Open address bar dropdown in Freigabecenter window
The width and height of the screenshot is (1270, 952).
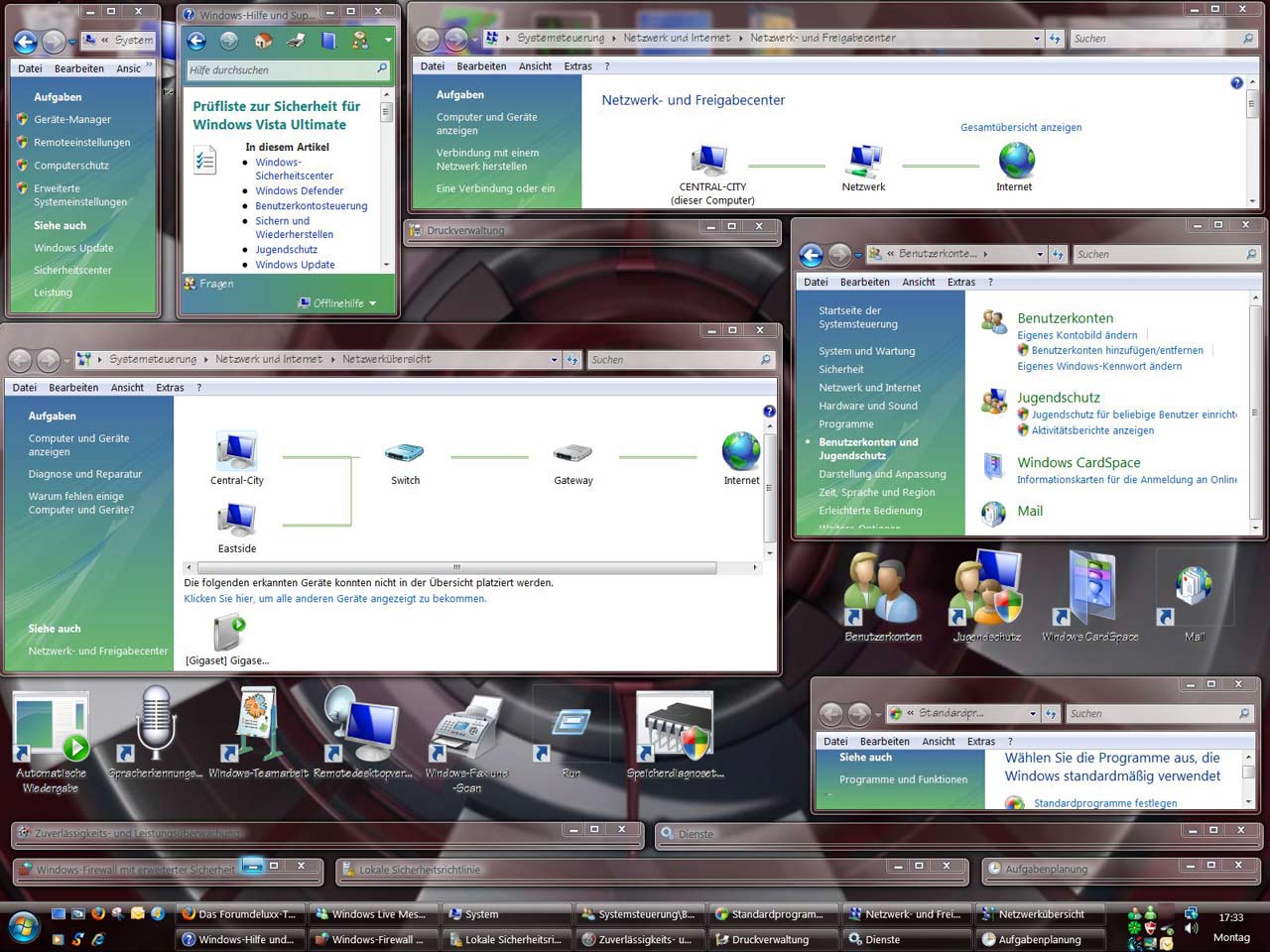click(1037, 39)
